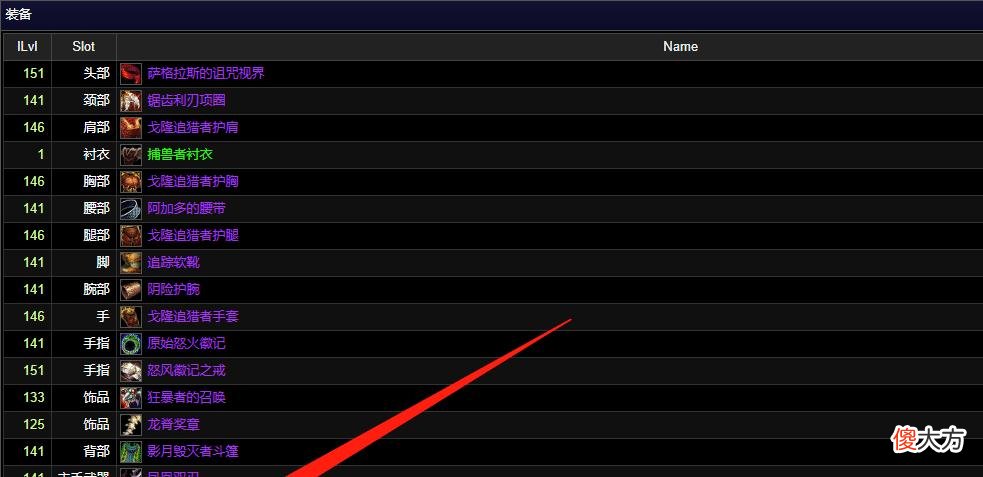983x477 pixels.
Task: Open the 戈隆追猎者护肩 item link
Action: tap(192, 127)
